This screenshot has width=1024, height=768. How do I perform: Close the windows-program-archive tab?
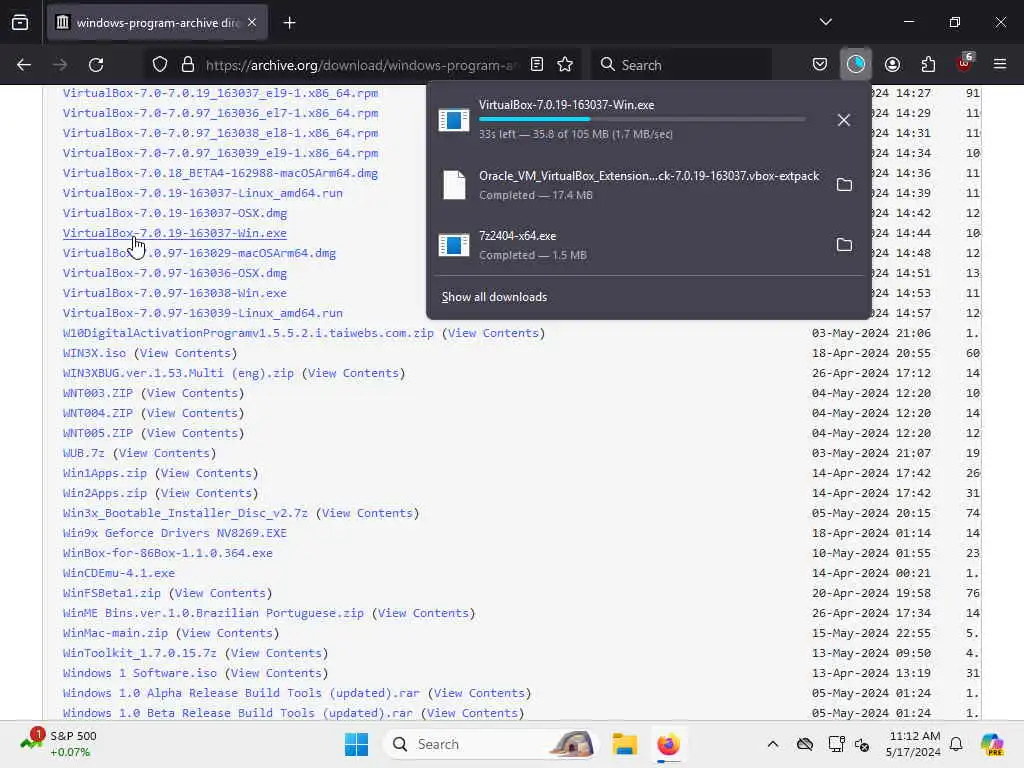(x=252, y=23)
